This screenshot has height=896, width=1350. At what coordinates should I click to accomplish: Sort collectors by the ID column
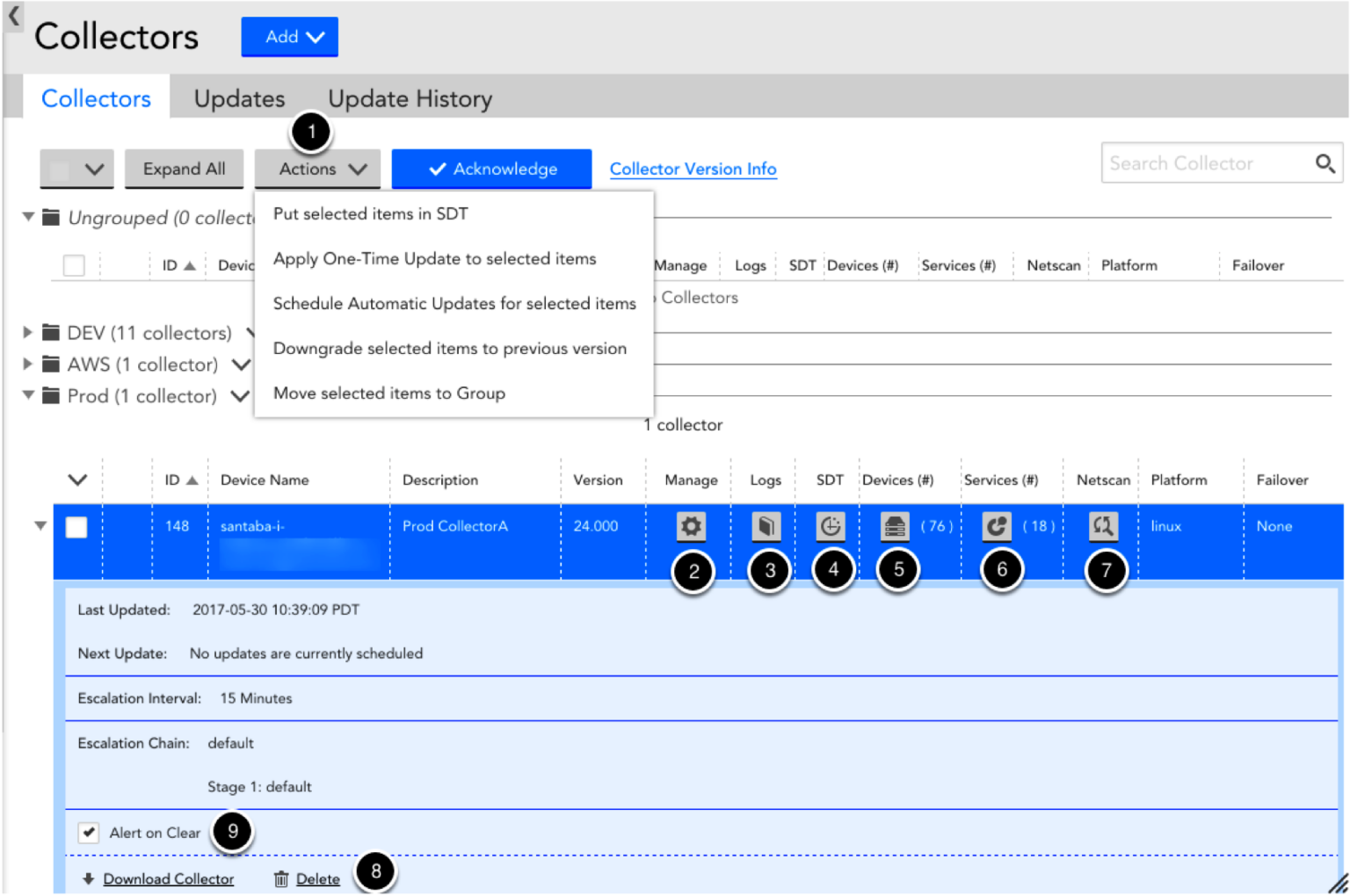(x=178, y=480)
